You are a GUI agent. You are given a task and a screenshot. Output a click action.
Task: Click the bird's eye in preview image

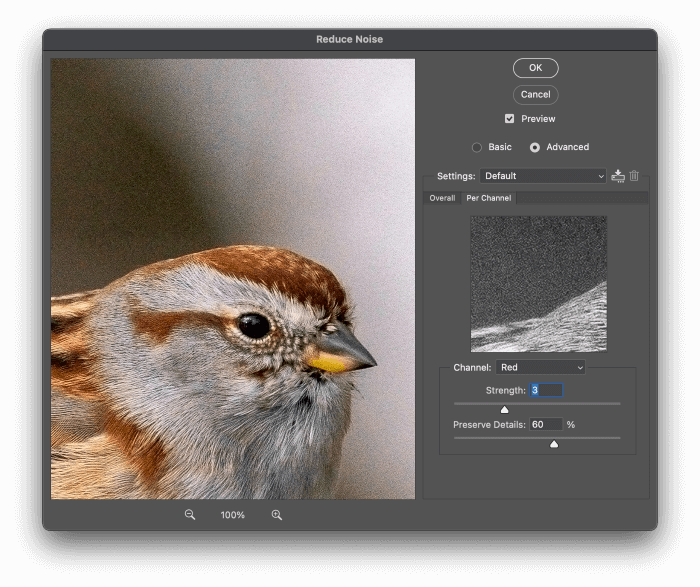(x=253, y=325)
